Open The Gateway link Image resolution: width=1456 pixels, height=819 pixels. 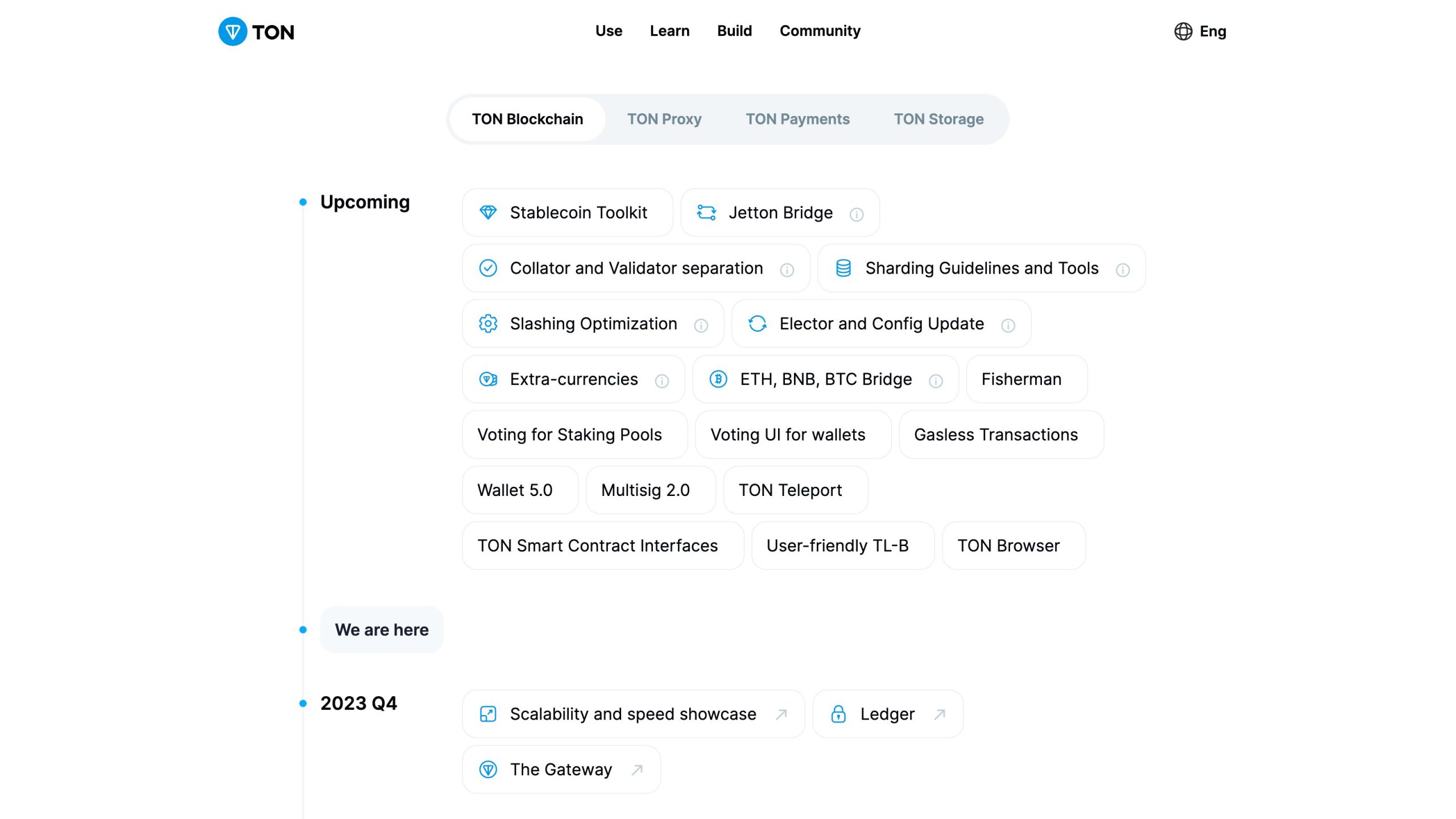tap(561, 770)
